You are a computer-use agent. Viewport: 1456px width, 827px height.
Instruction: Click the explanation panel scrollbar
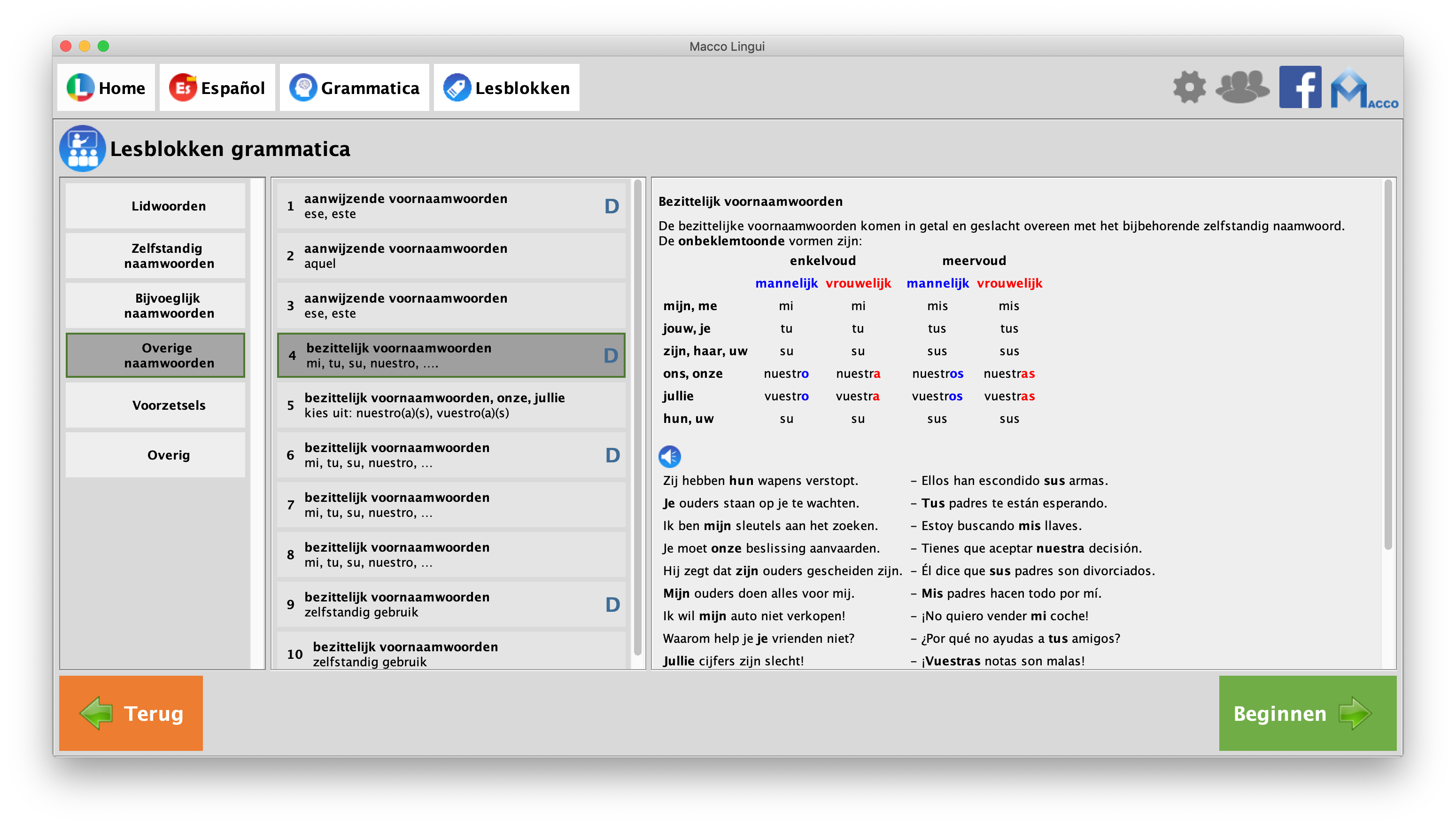tap(1387, 364)
